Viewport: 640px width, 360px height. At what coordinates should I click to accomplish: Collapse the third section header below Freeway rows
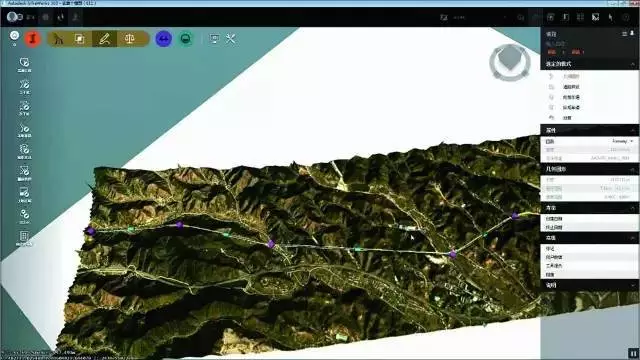(633, 169)
